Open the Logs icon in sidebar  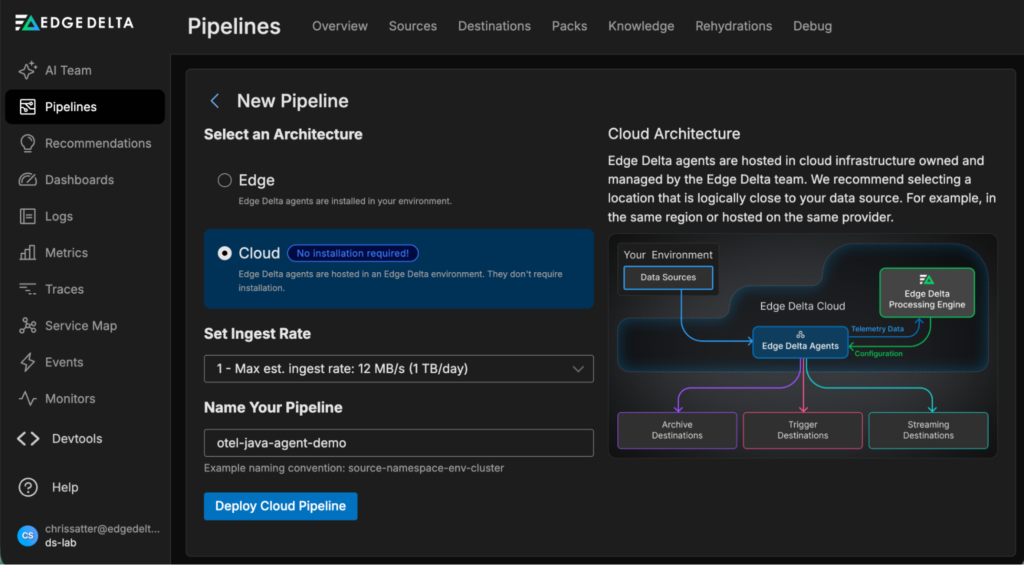[28, 216]
